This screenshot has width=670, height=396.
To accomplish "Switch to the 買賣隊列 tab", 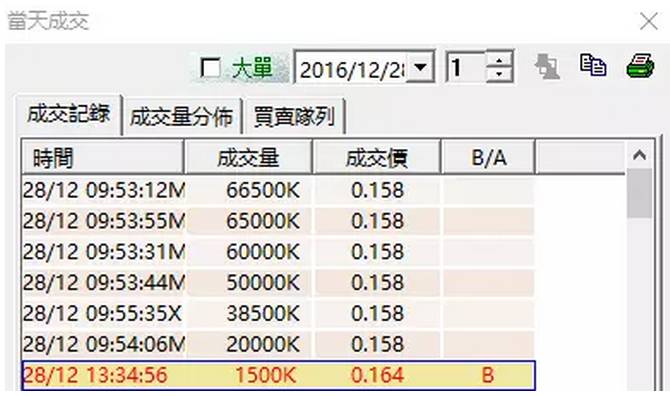I will [294, 117].
